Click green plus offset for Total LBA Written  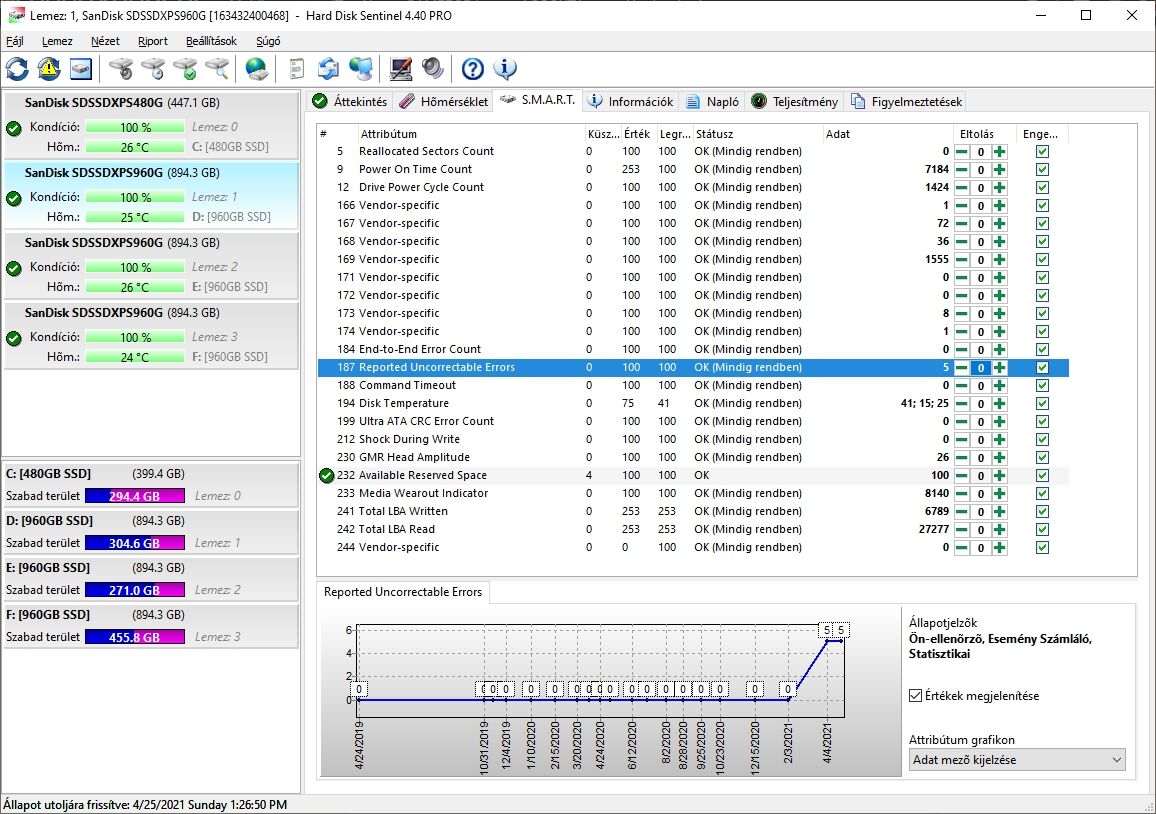pyautogui.click(x=999, y=512)
